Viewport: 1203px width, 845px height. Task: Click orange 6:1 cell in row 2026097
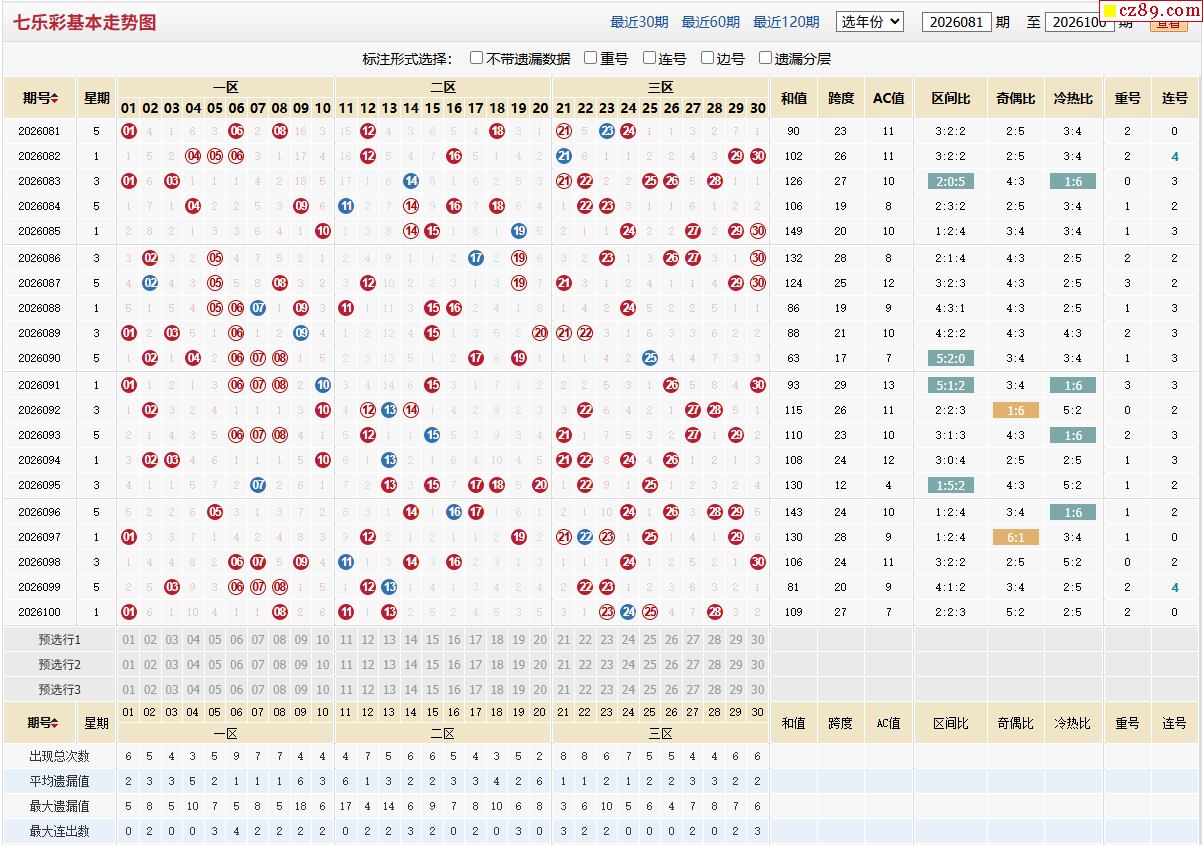[1015, 537]
